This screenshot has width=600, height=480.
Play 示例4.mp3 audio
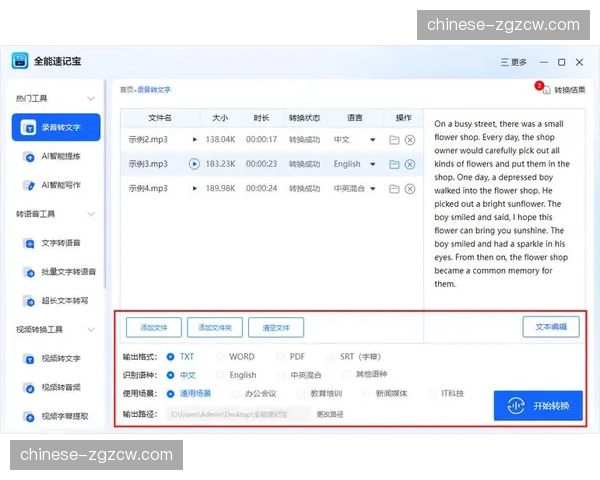pos(195,189)
